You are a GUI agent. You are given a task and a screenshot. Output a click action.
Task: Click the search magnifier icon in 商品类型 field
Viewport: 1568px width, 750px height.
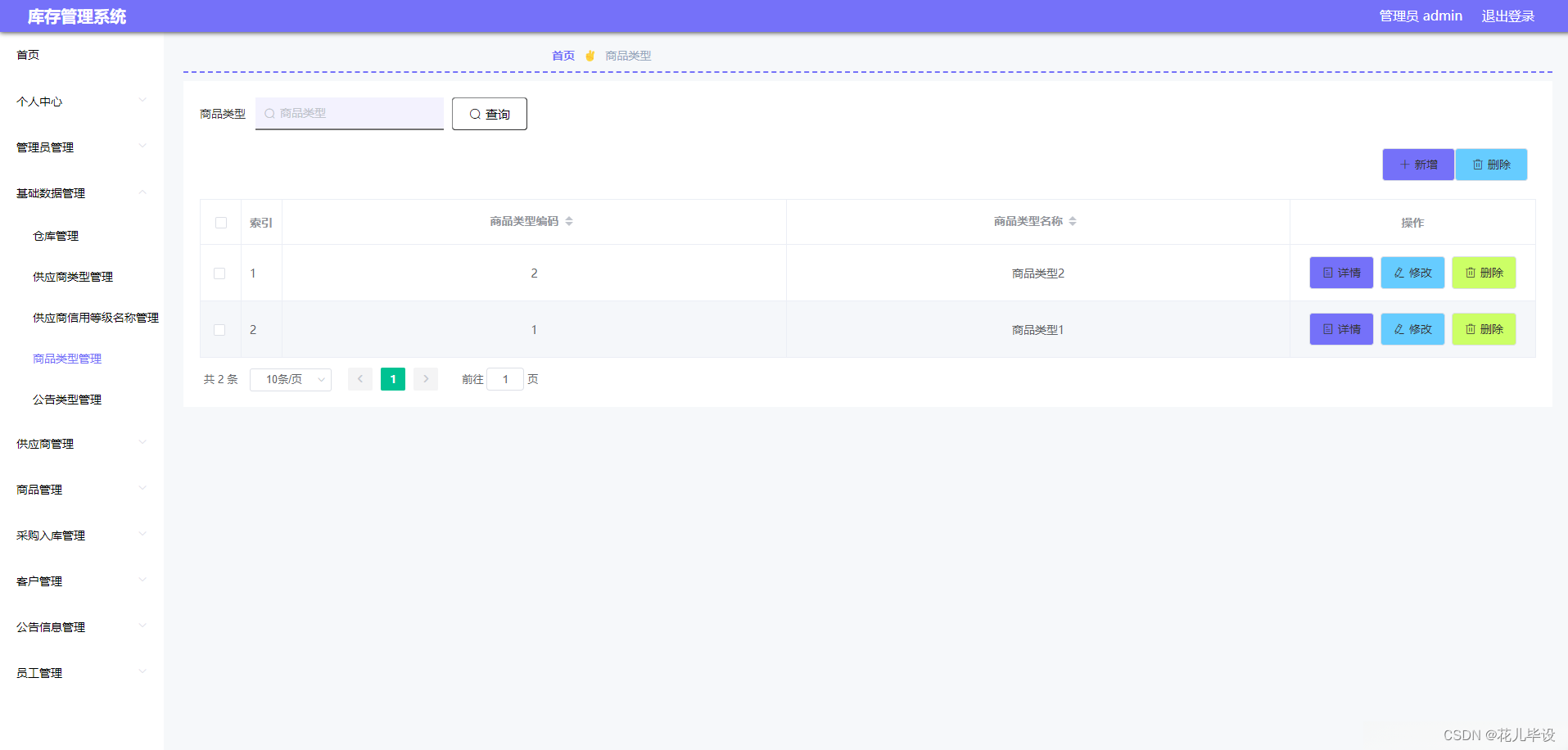269,114
